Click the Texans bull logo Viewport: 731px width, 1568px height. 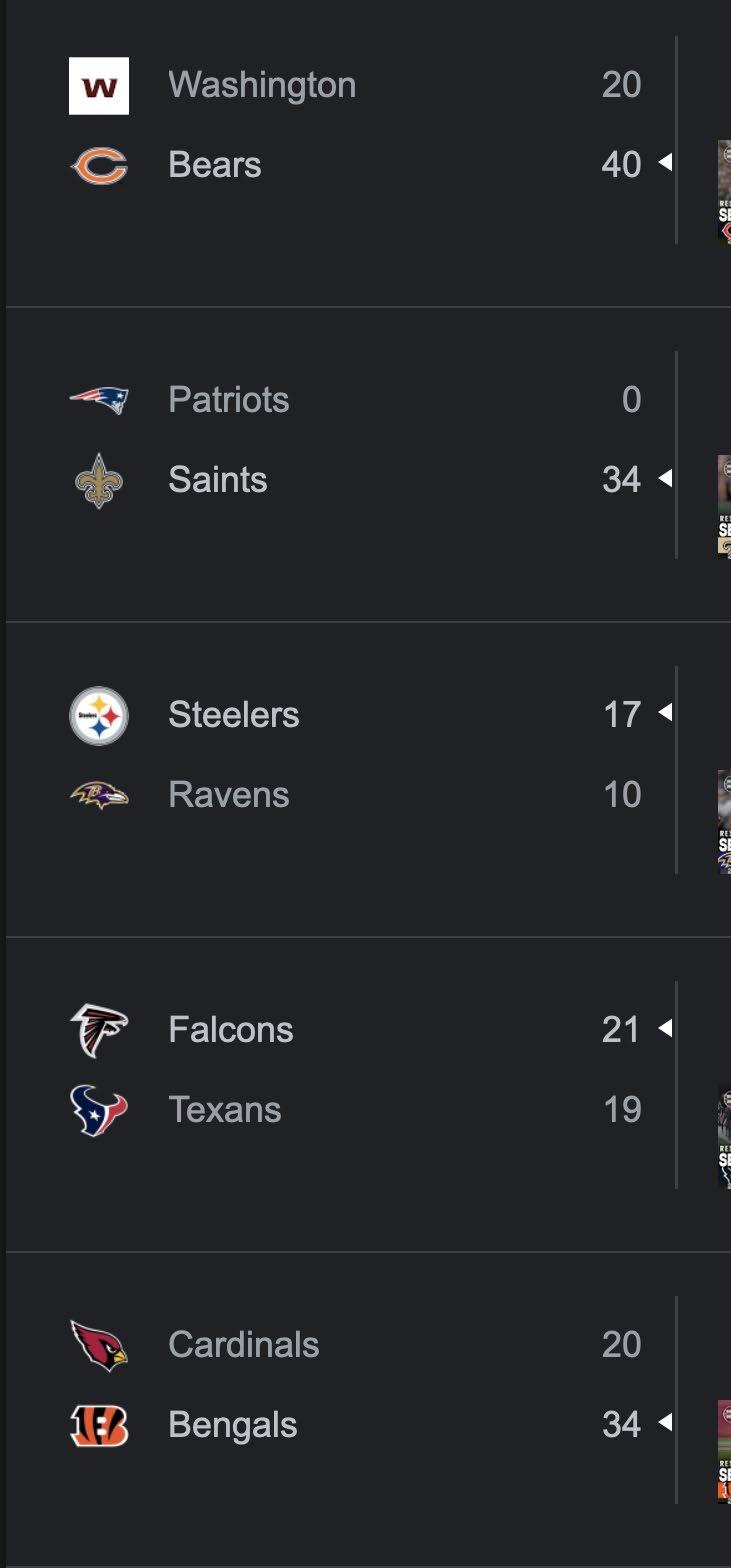[x=99, y=1110]
